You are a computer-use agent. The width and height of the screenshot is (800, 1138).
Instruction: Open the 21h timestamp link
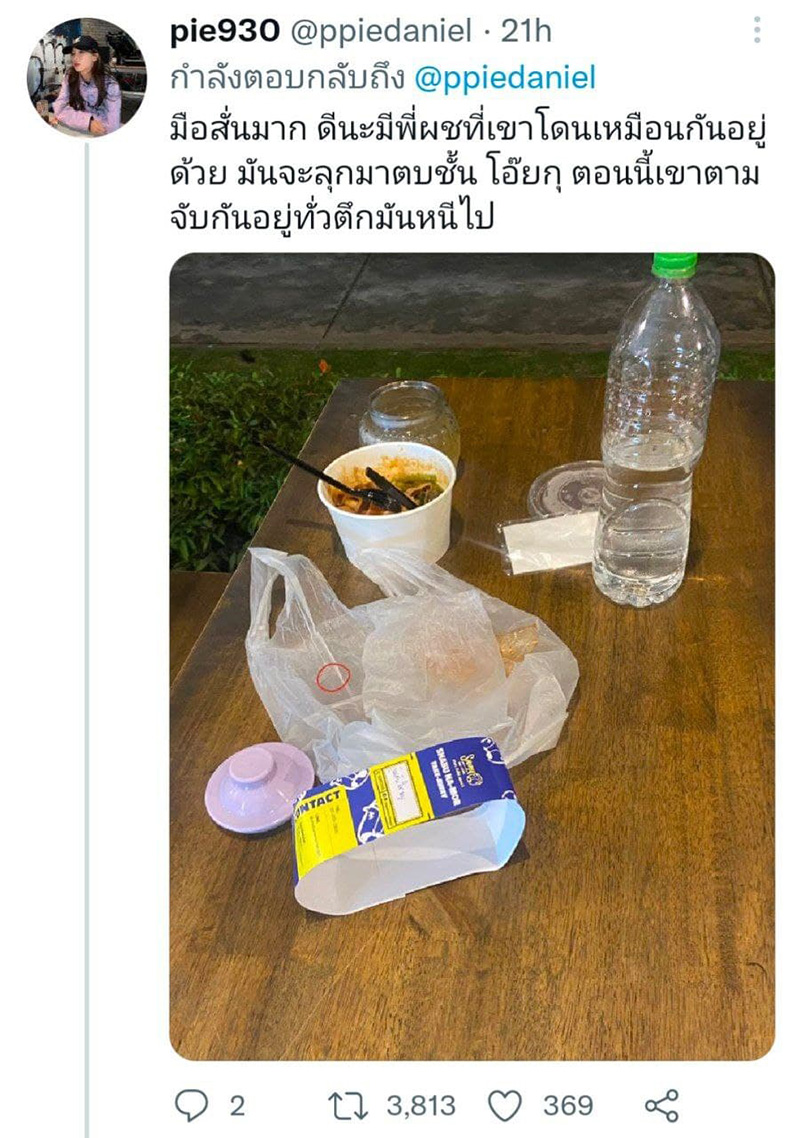click(526, 31)
